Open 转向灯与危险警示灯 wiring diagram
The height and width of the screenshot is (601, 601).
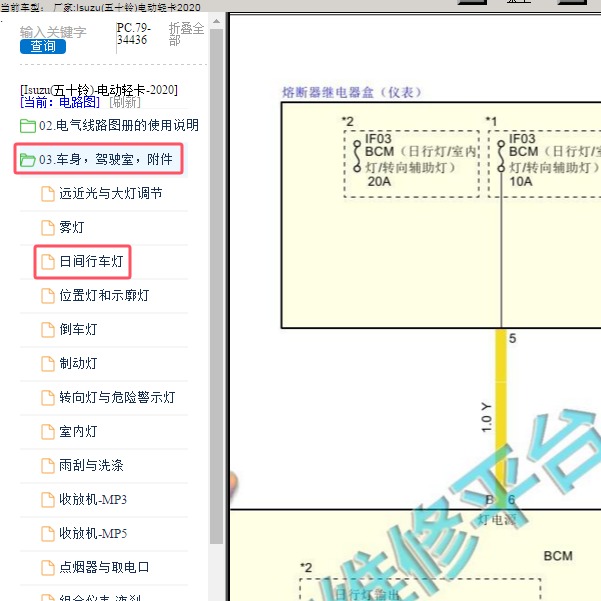pos(116,398)
